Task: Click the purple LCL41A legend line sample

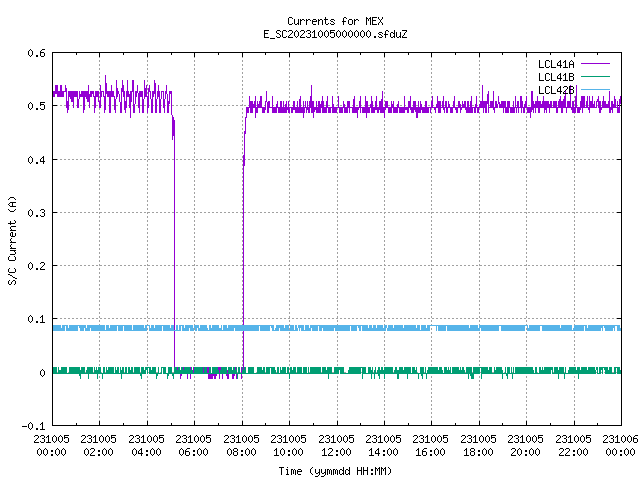Action: click(x=595, y=64)
